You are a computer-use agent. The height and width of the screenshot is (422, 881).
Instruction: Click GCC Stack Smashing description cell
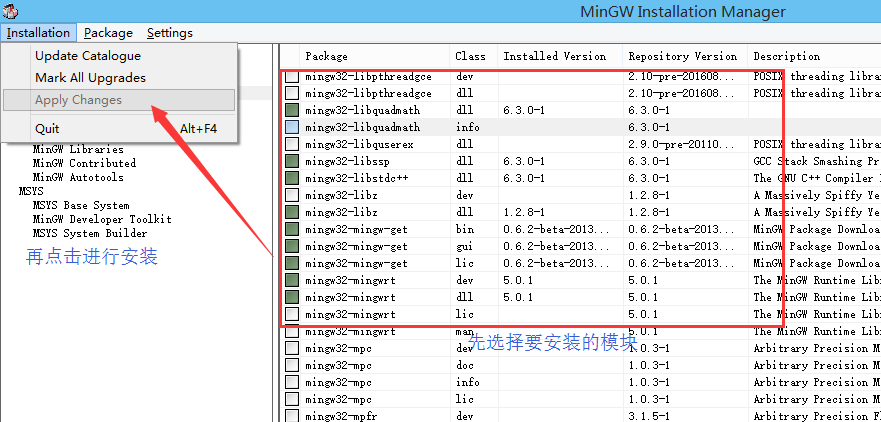pyautogui.click(x=817, y=161)
